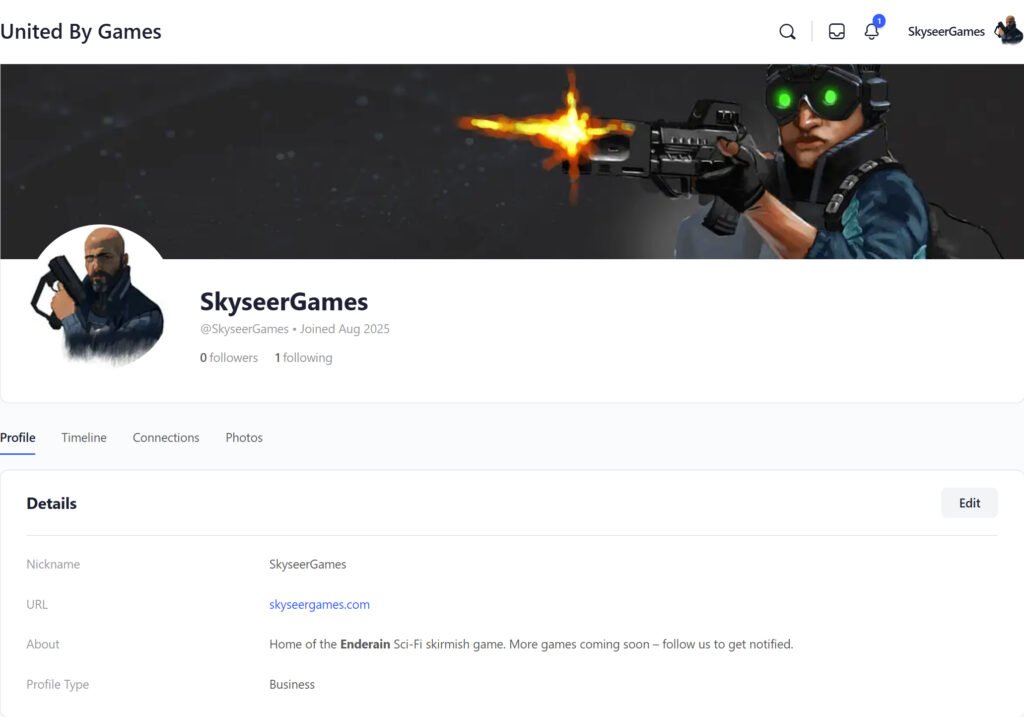Select the Profile tab
Image resolution: width=1024 pixels, height=717 pixels.
click(x=18, y=438)
